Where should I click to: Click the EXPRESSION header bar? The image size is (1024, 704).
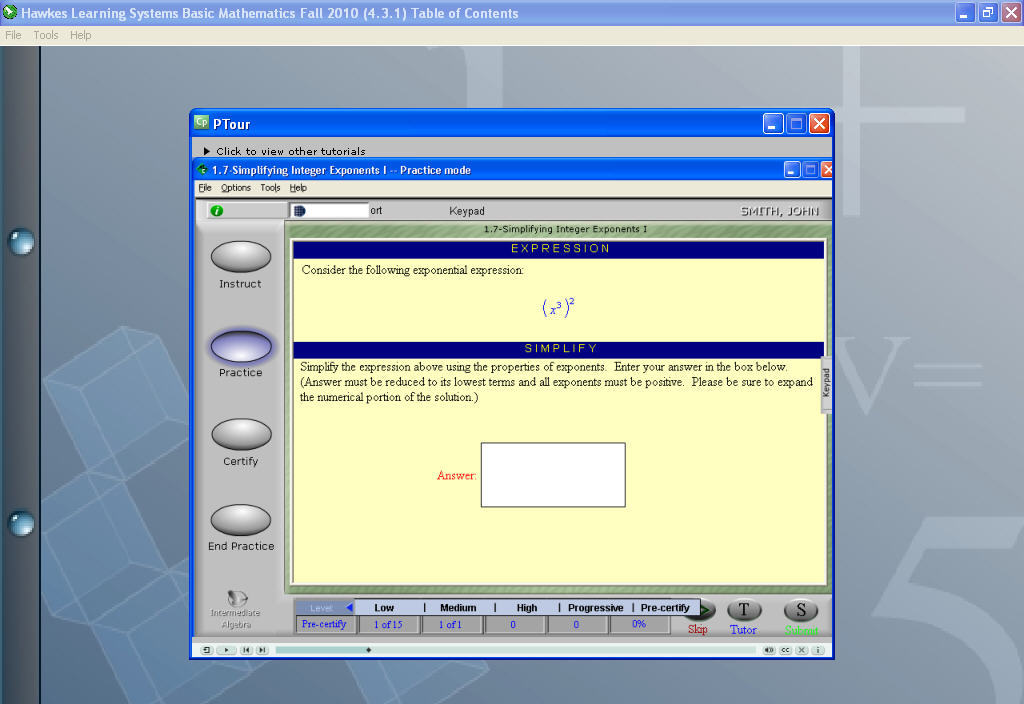(559, 249)
